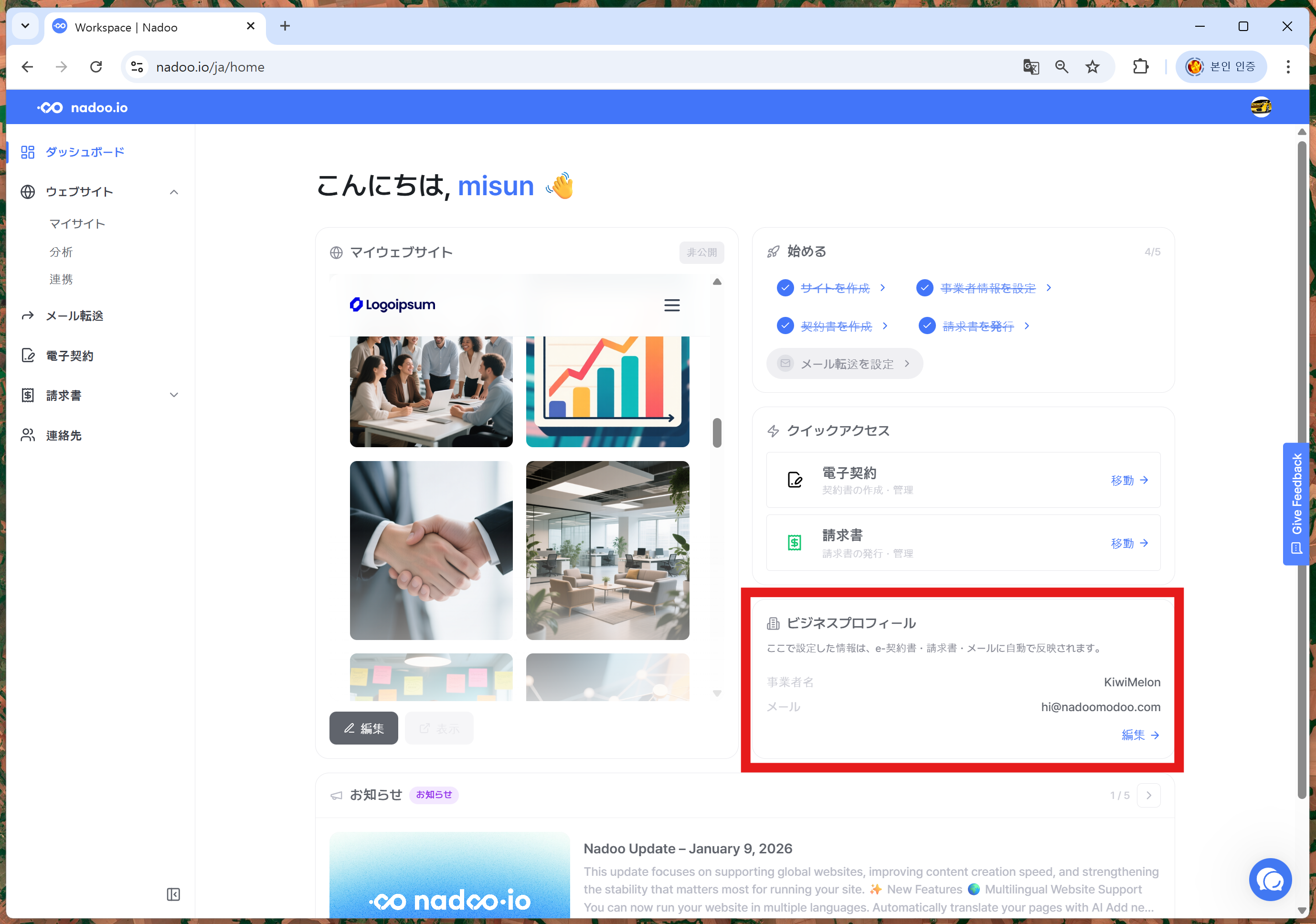
Task: Click the bar chart illustration thumbnail
Action: 607,391
